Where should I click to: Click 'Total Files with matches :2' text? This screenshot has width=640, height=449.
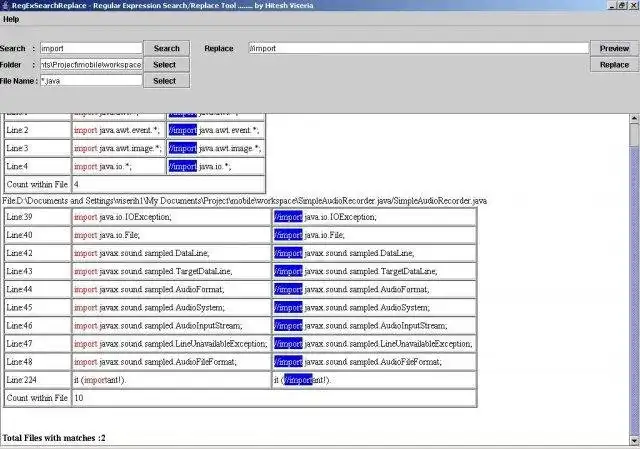(x=54, y=438)
